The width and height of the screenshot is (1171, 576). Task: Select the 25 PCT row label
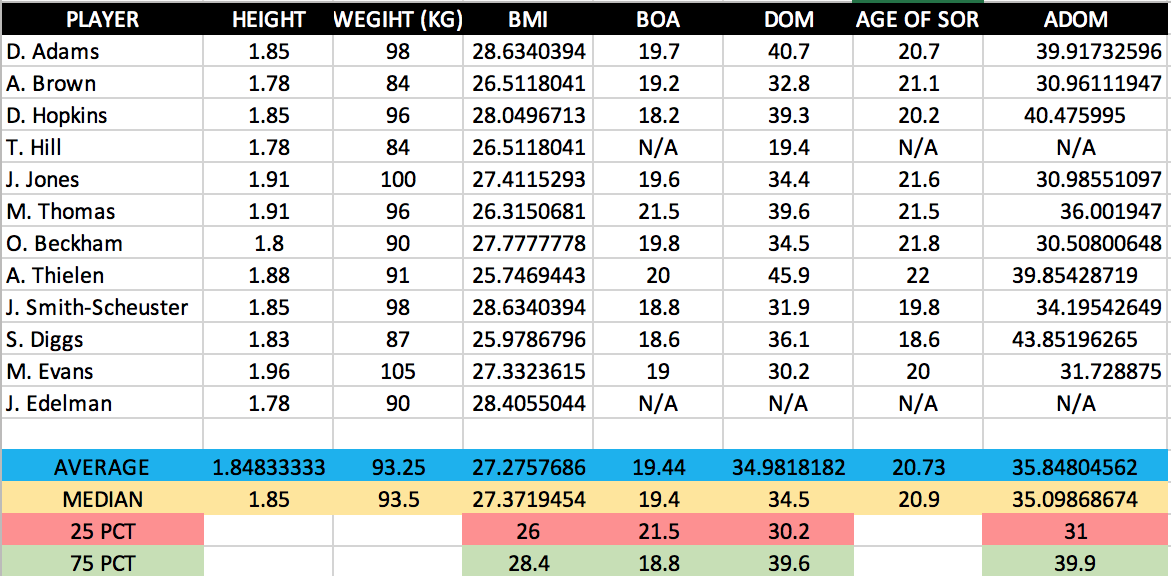coord(102,530)
